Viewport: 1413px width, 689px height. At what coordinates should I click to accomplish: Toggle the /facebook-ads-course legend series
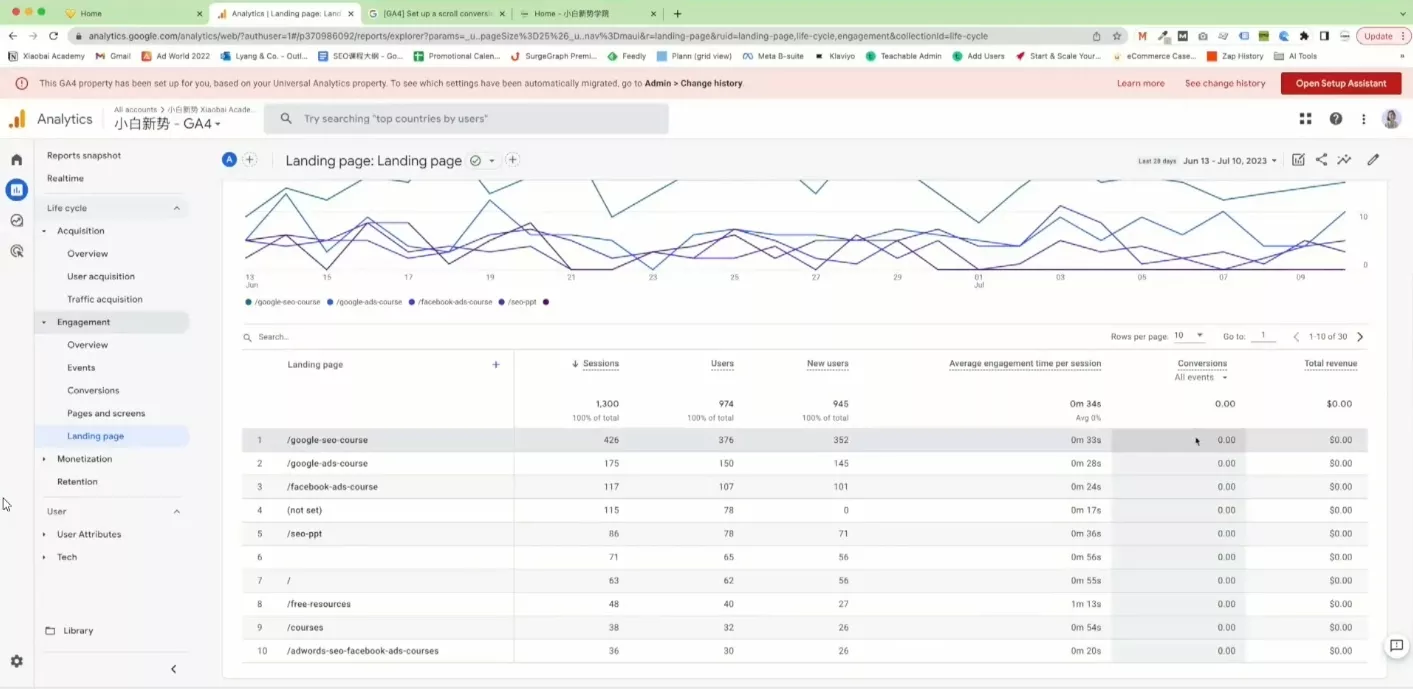454,301
